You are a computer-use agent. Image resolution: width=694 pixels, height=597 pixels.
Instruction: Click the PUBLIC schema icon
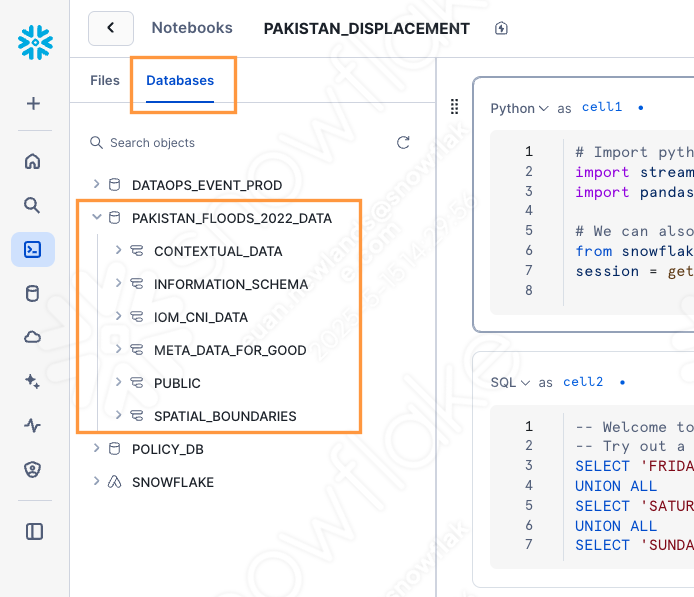pyautogui.click(x=137, y=383)
